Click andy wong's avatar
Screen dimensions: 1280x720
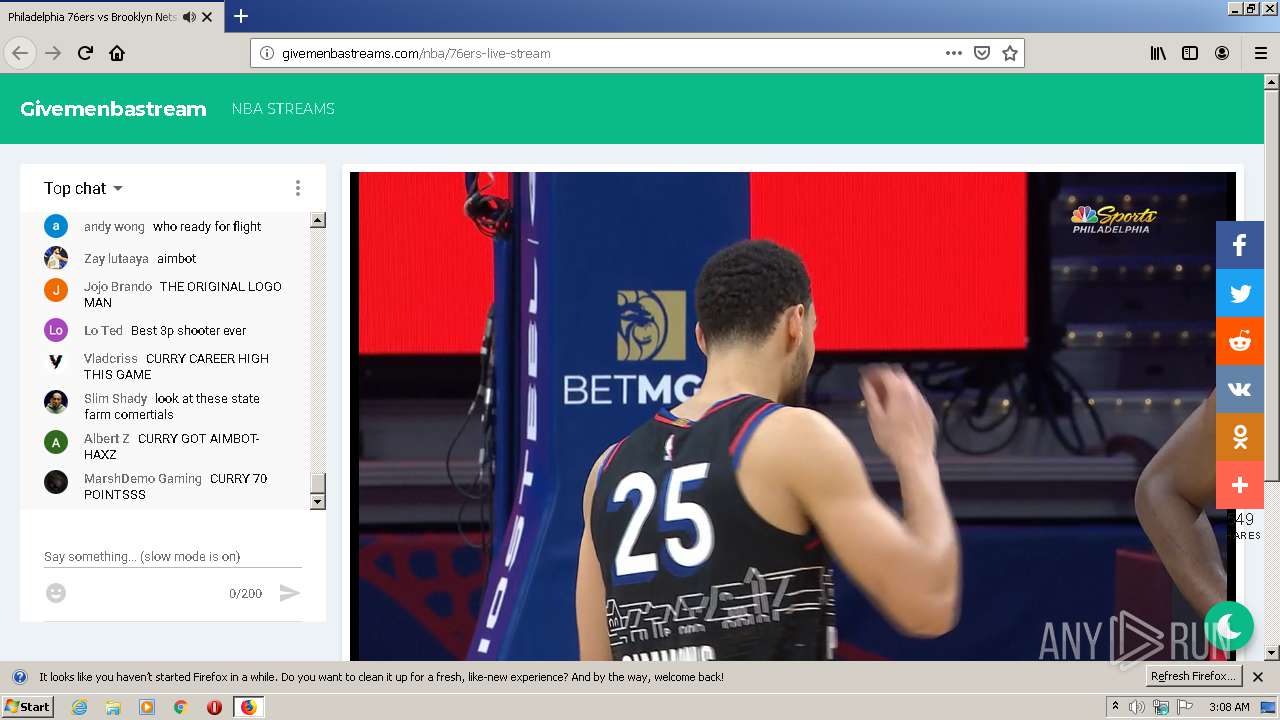pos(56,226)
